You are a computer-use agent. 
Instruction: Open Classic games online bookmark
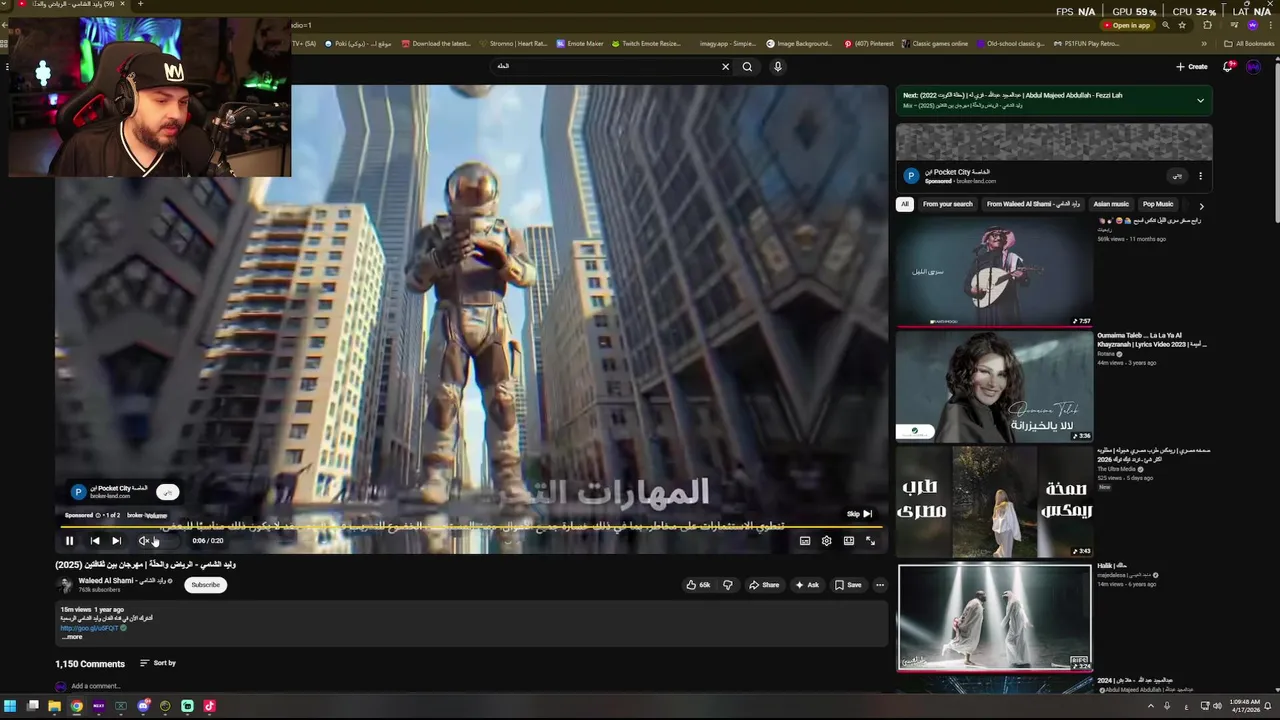pos(935,44)
